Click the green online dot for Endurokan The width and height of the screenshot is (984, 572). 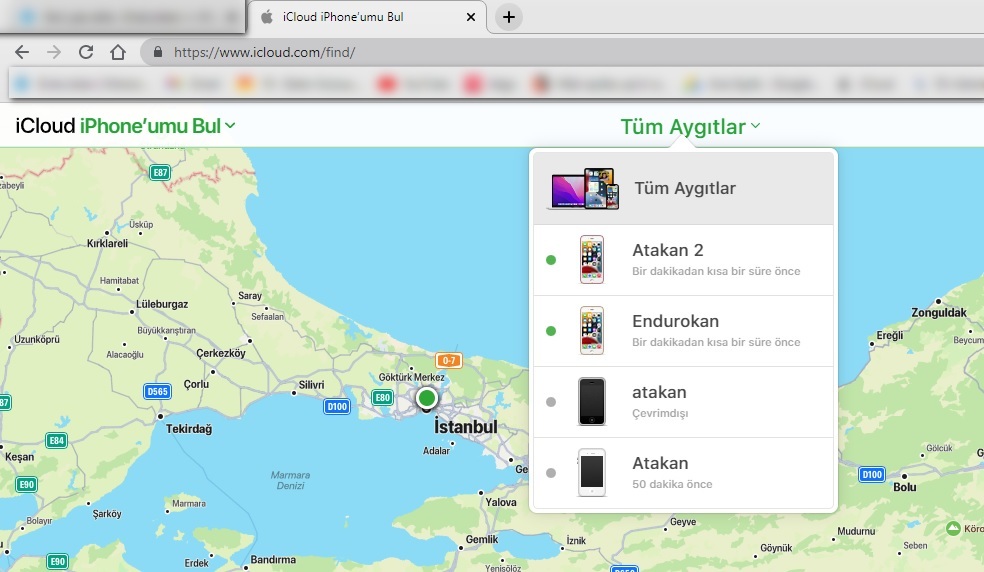tap(551, 331)
